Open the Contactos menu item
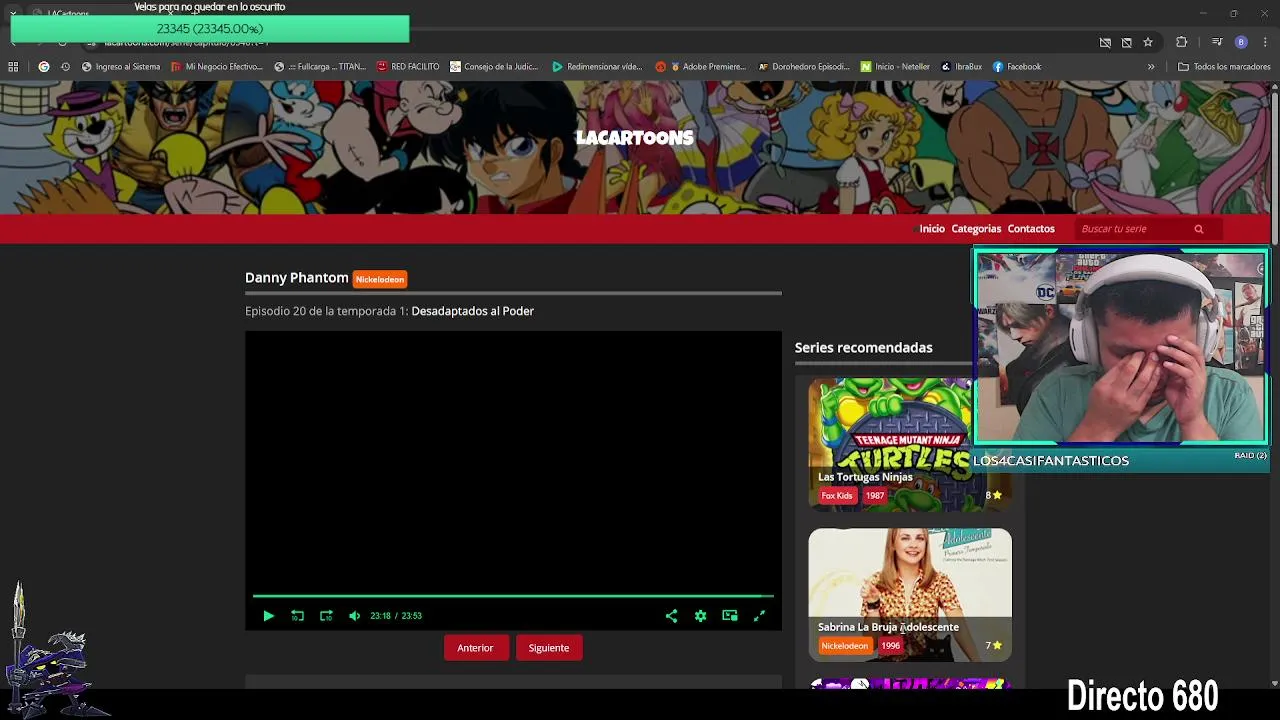The width and height of the screenshot is (1280, 720). point(1031,229)
